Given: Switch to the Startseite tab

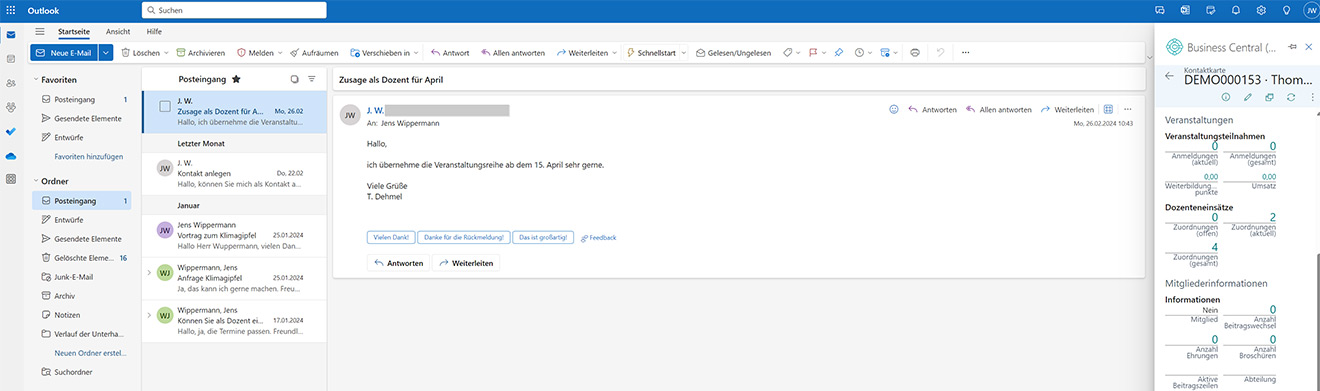Looking at the screenshot, I should click(x=73, y=32).
